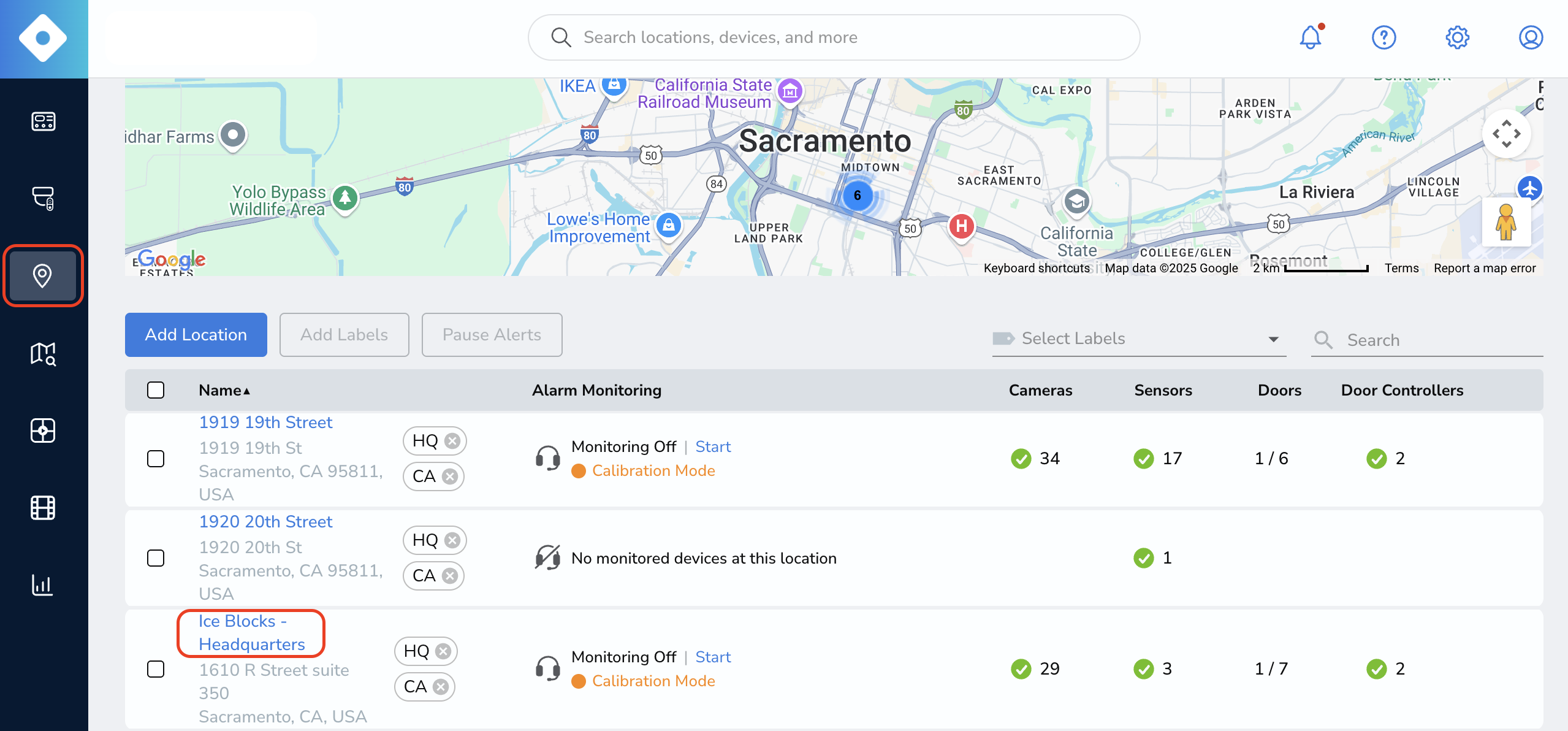The height and width of the screenshot is (731, 1568).
Task: Click the Google logo on the map
Action: [x=172, y=260]
